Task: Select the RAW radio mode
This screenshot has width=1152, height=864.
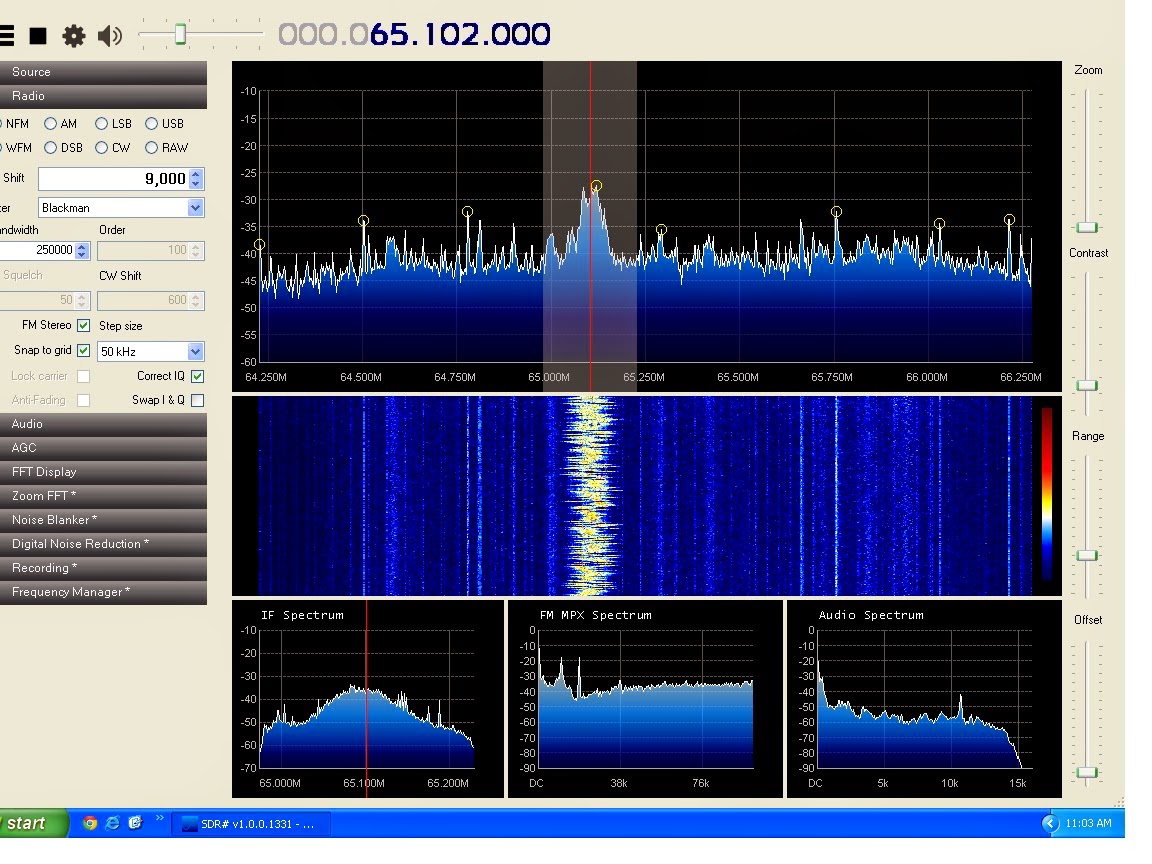Action: (x=151, y=148)
